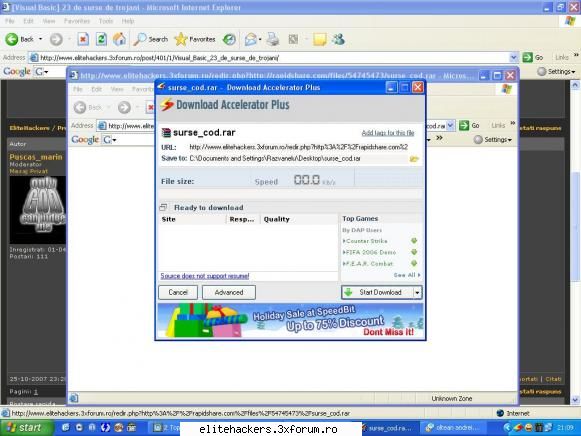Click the Advanced button
The width and height of the screenshot is (581, 436).
[x=229, y=292]
